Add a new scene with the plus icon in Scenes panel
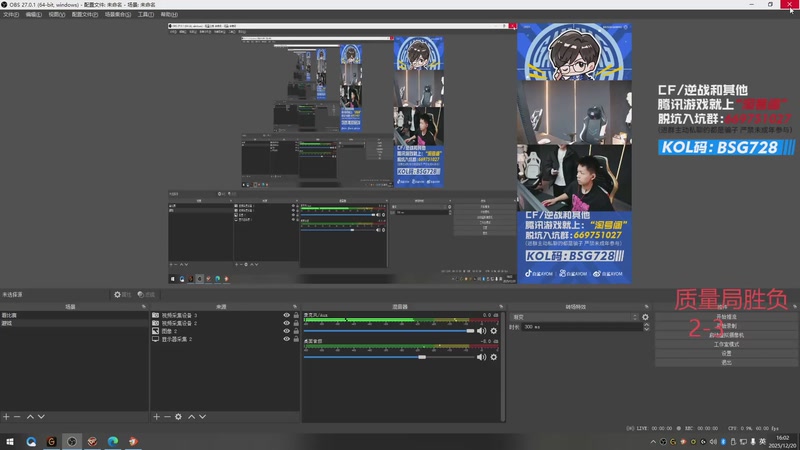The width and height of the screenshot is (800, 450). [x=6, y=417]
